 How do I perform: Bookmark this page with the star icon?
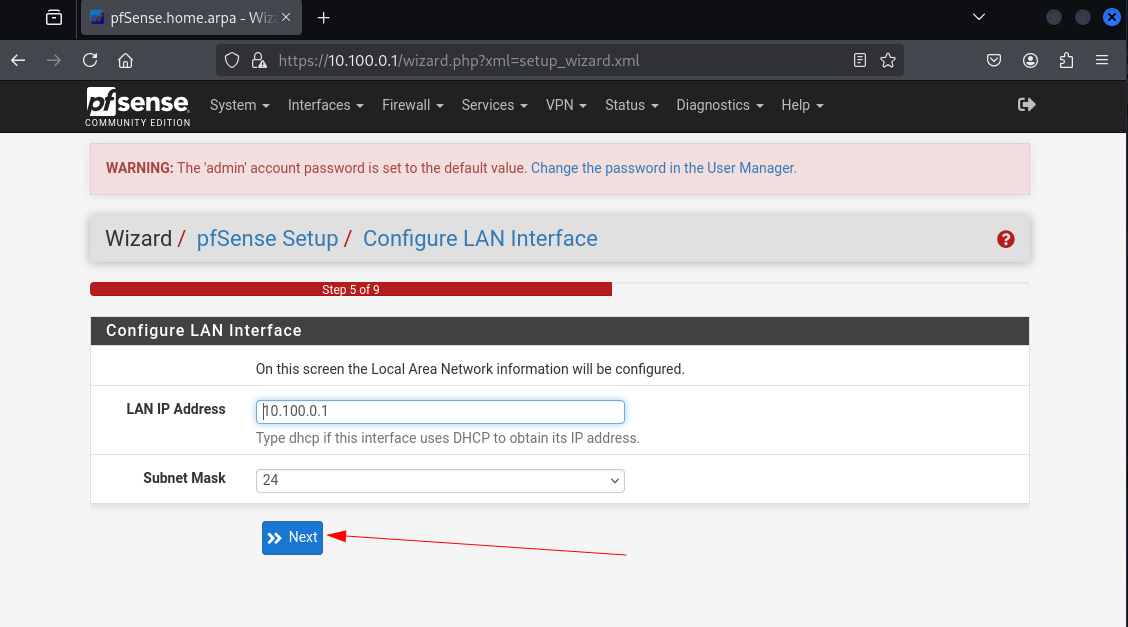(x=888, y=60)
